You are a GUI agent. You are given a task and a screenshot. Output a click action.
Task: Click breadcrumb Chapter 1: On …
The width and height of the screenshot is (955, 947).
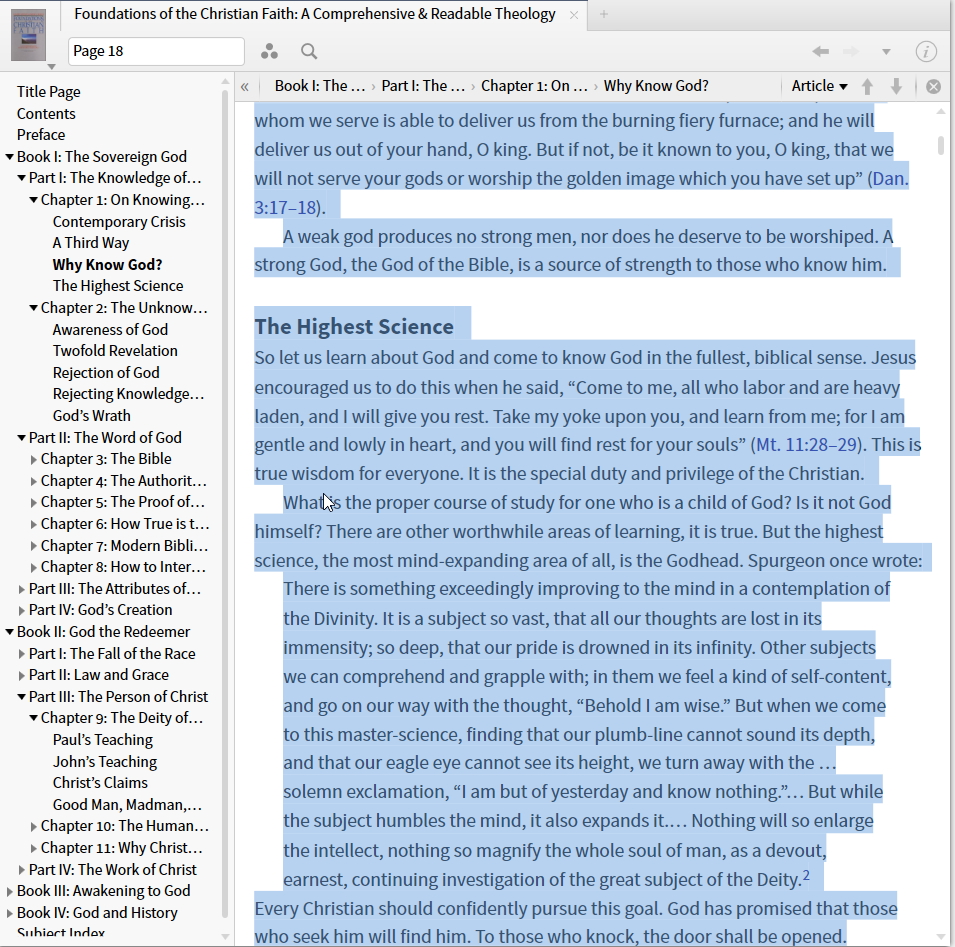[534, 86]
